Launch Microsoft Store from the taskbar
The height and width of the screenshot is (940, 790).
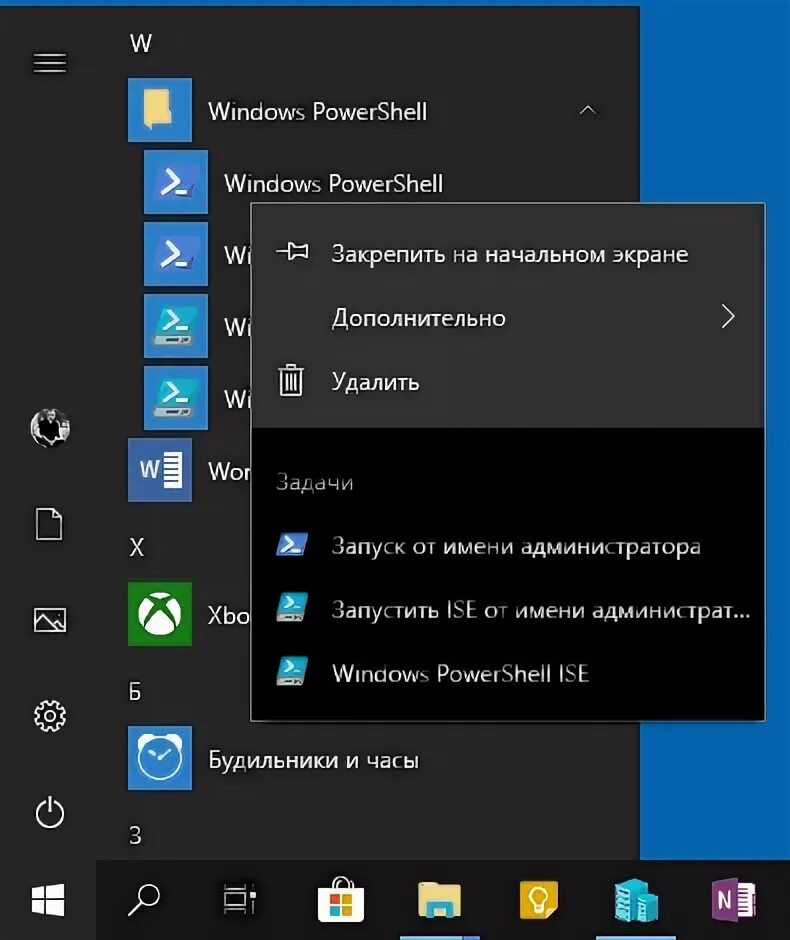coord(340,899)
